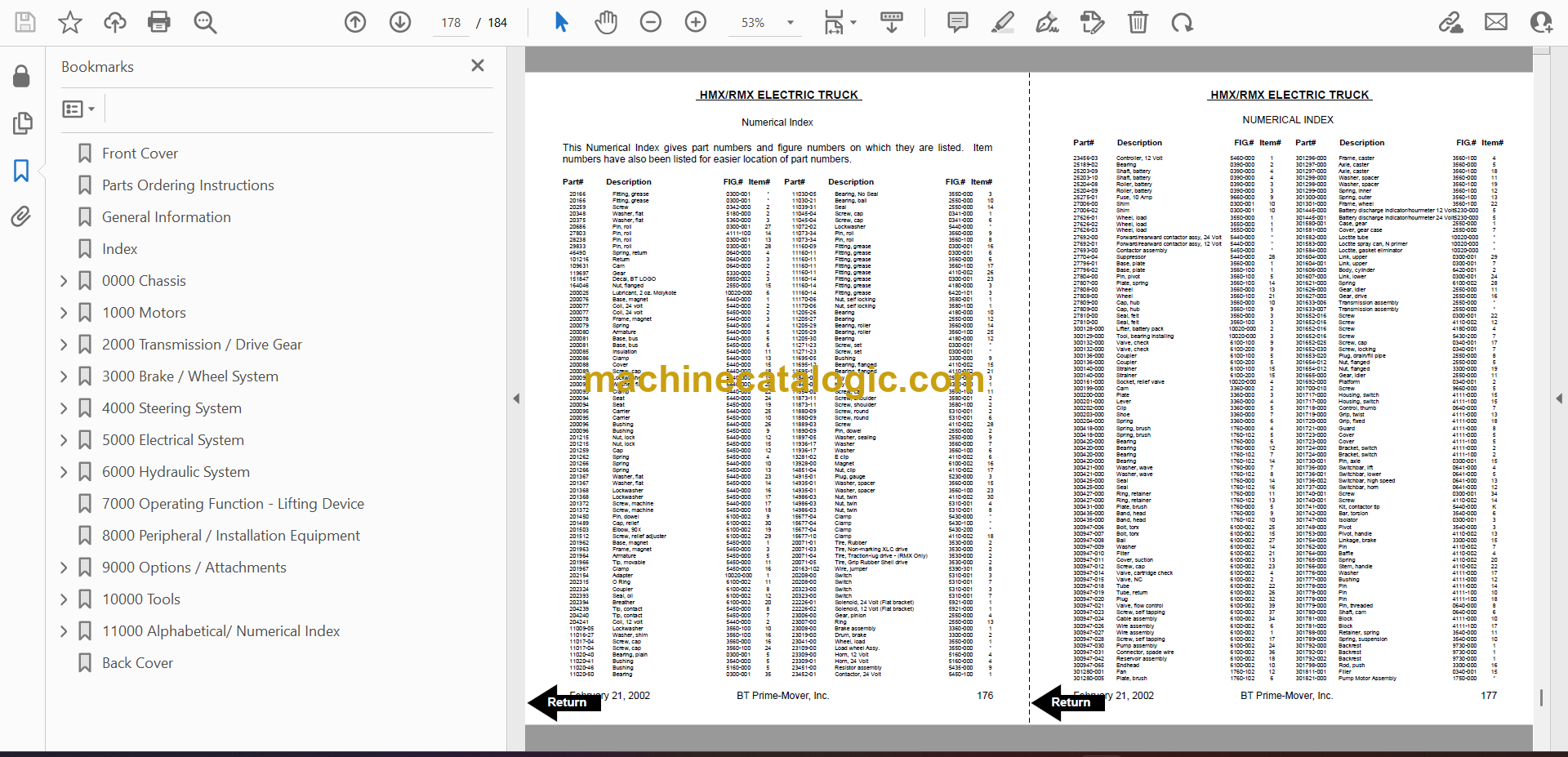The image size is (1568, 757).
Task: Click the Return arrow on page 176
Action: 563,702
